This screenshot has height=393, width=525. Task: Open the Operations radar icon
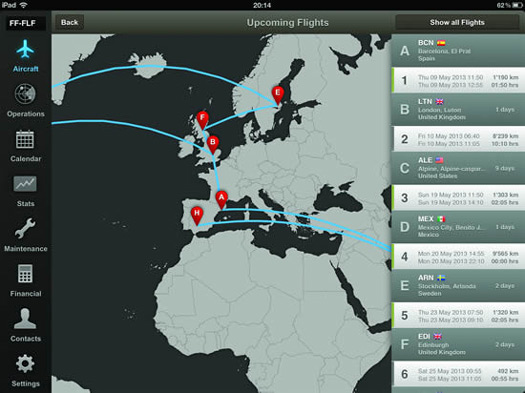point(25,94)
